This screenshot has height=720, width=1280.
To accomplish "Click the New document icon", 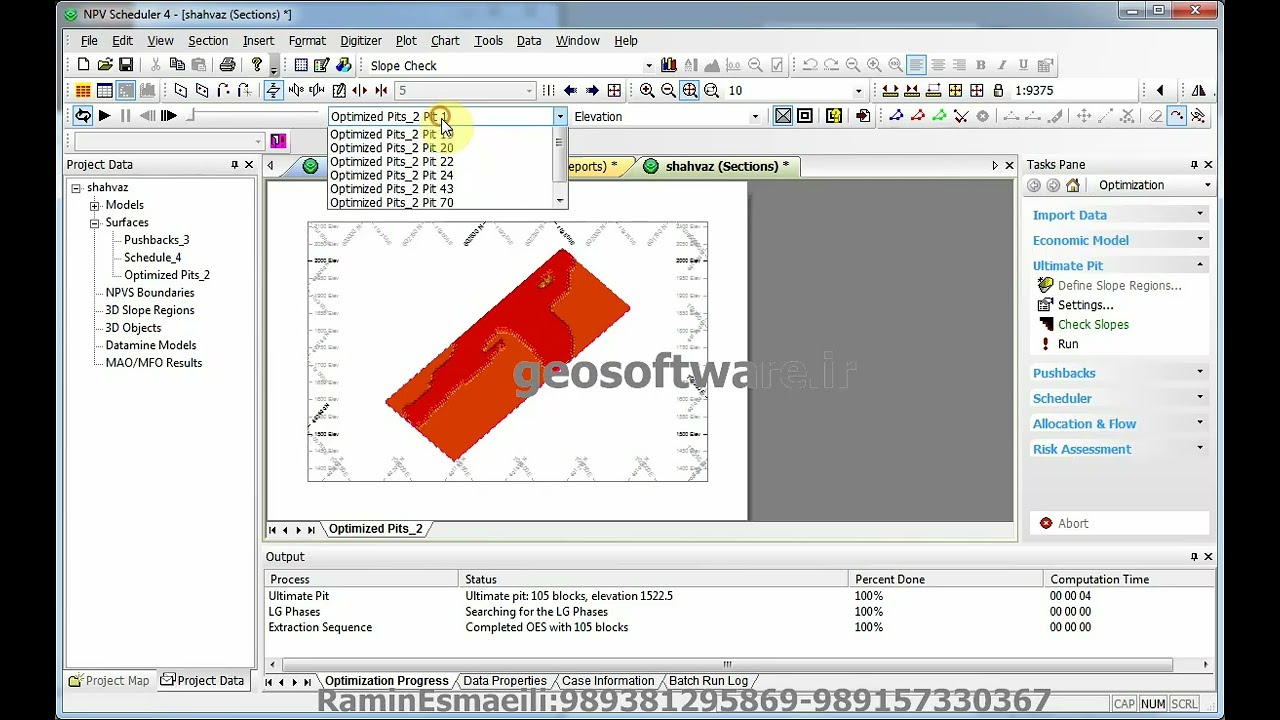I will (x=83, y=65).
